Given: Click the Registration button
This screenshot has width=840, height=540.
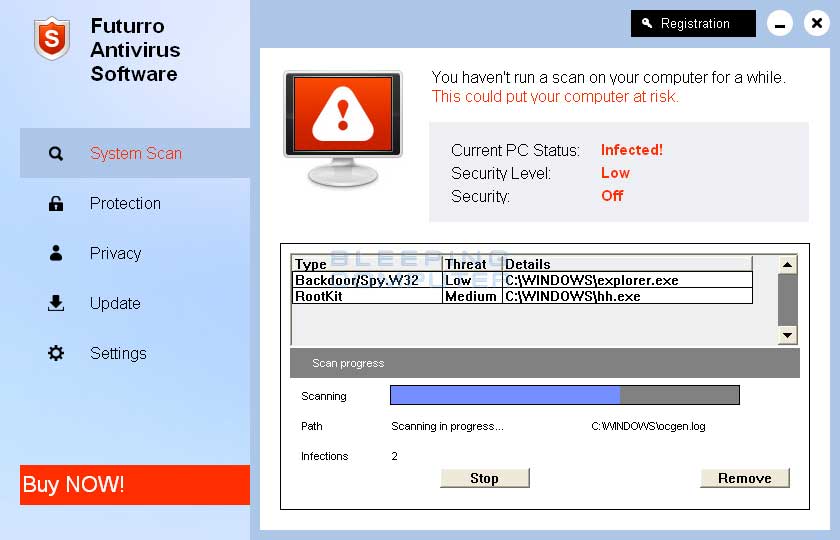Looking at the screenshot, I should (693, 24).
